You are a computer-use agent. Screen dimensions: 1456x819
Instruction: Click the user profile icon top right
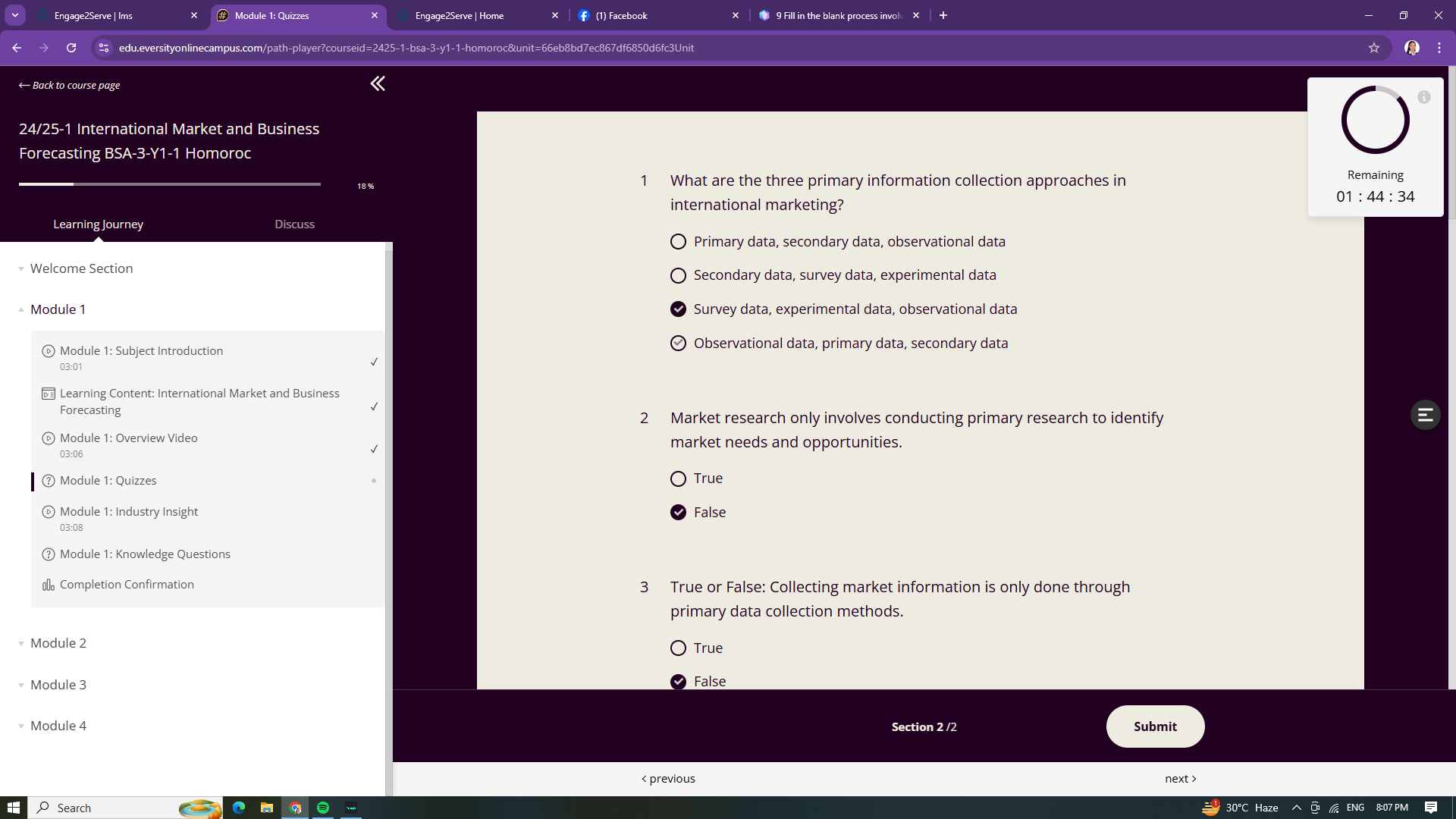pyautogui.click(x=1413, y=47)
